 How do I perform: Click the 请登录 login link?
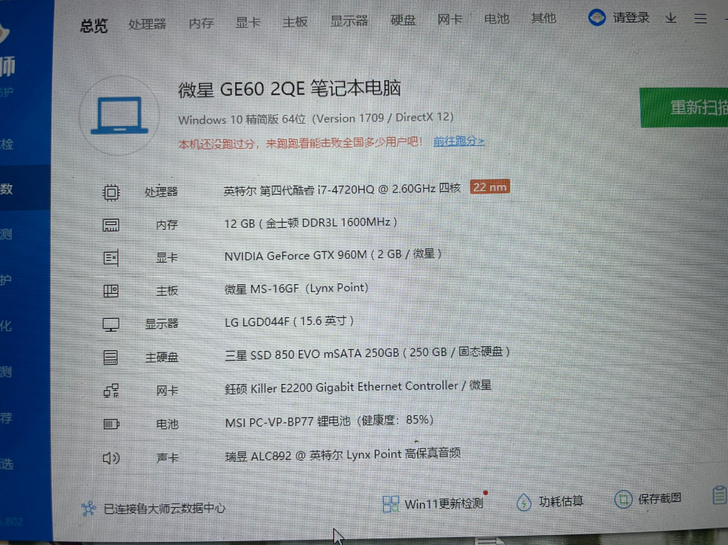coord(631,18)
